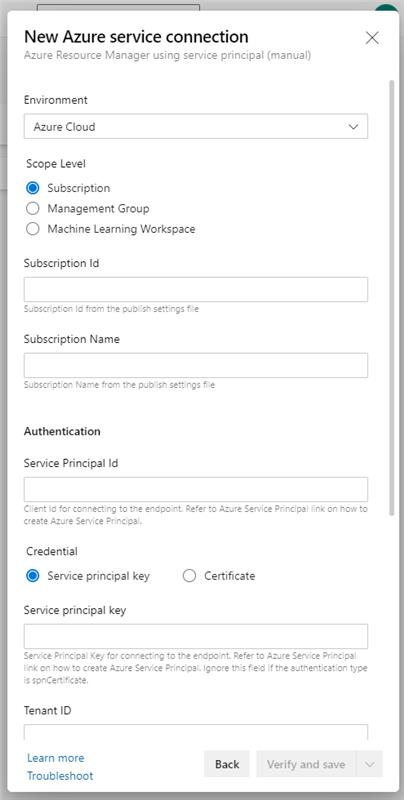The width and height of the screenshot is (404, 800).
Task: Open the Learn more link
Action: 56,758
